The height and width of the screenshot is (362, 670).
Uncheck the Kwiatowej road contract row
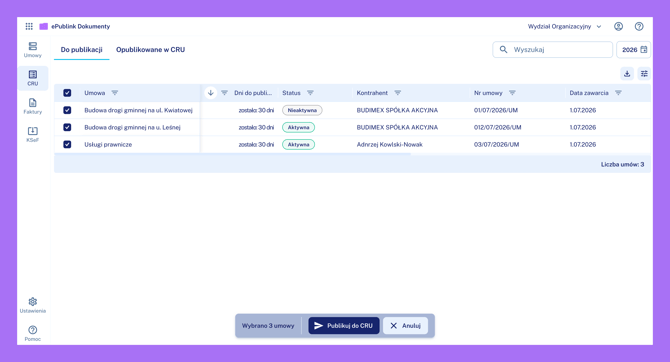pos(67,110)
